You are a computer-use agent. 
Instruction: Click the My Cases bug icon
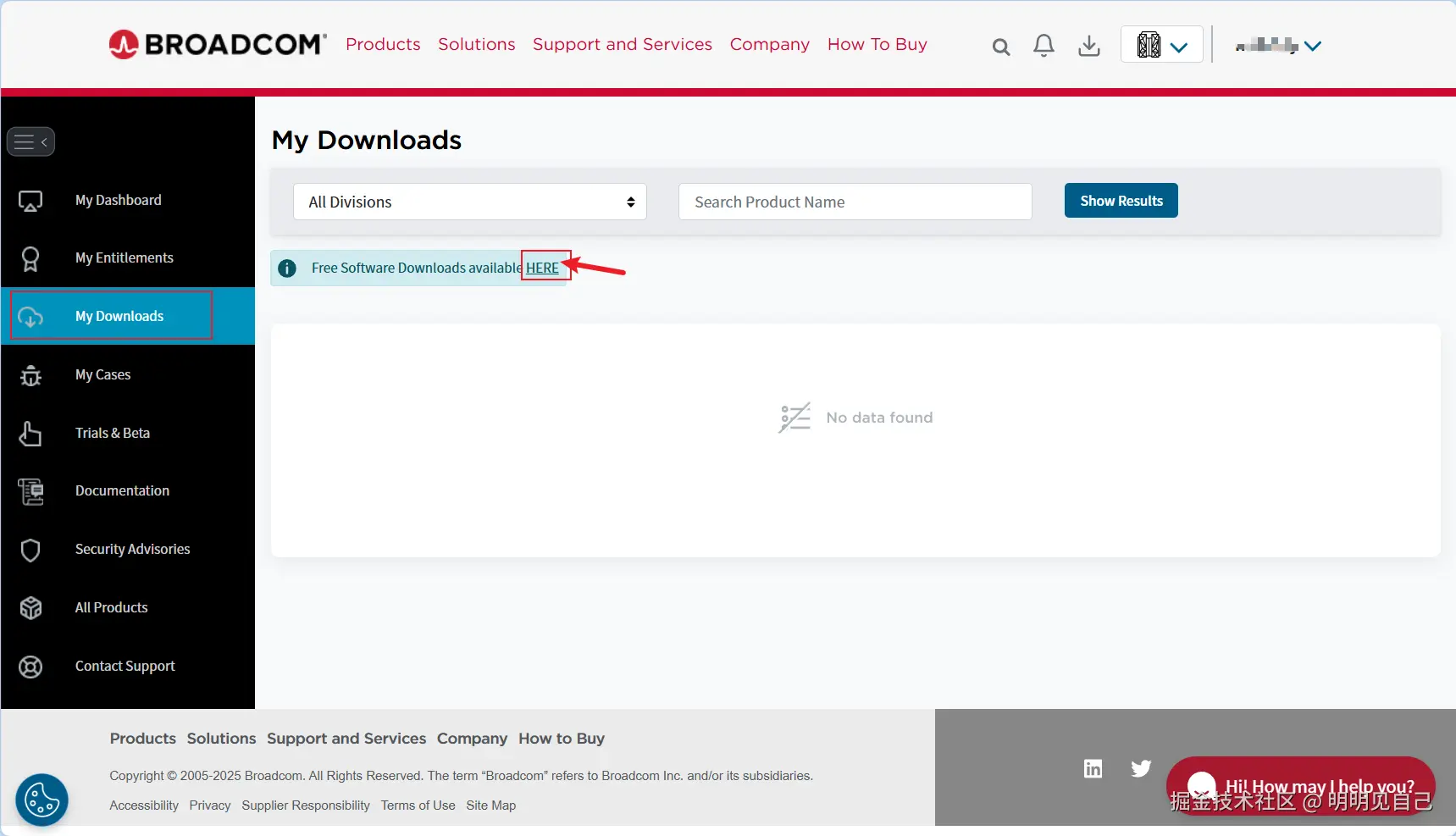(x=30, y=375)
